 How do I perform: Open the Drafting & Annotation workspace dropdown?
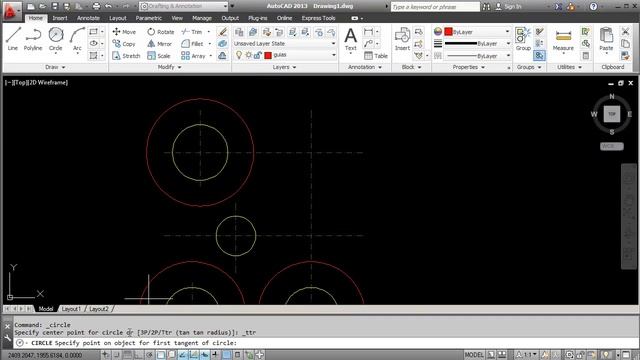coord(184,6)
